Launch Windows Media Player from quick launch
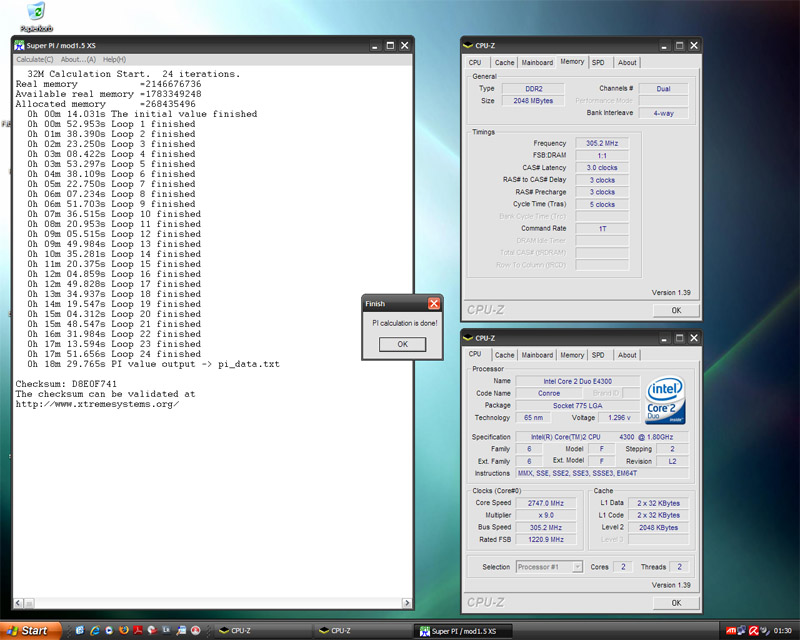Image resolution: width=800 pixels, height=640 pixels. 109,630
